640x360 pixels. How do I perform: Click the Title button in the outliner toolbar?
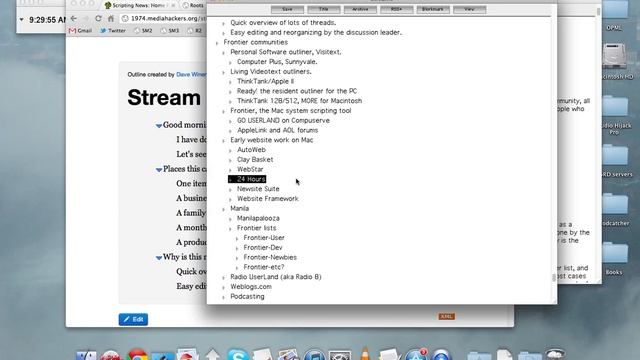[x=324, y=9]
